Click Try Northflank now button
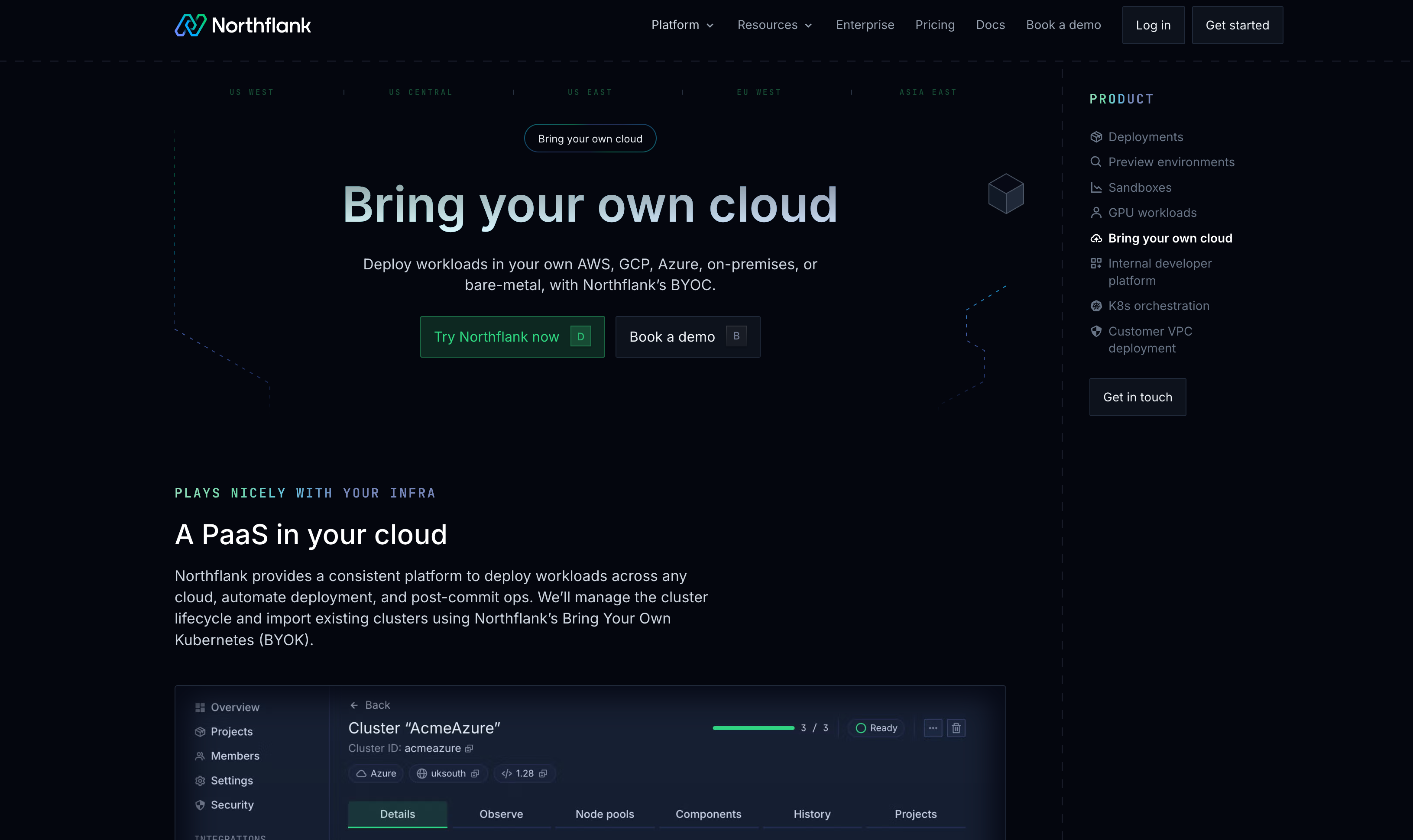1413x840 pixels. (512, 337)
